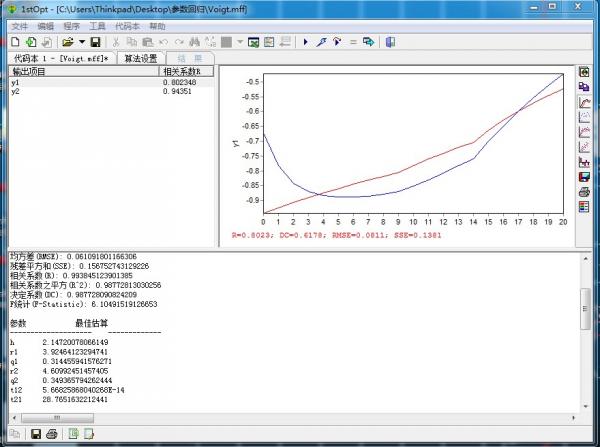Image resolution: width=600 pixels, height=447 pixels.
Task: Open the 编辑 menu
Action: (x=46, y=26)
